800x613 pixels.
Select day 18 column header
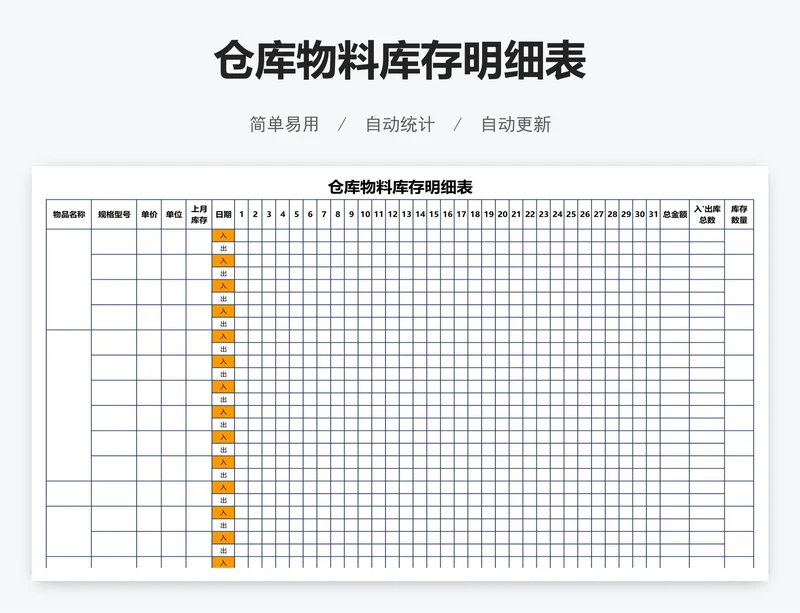tap(475, 214)
